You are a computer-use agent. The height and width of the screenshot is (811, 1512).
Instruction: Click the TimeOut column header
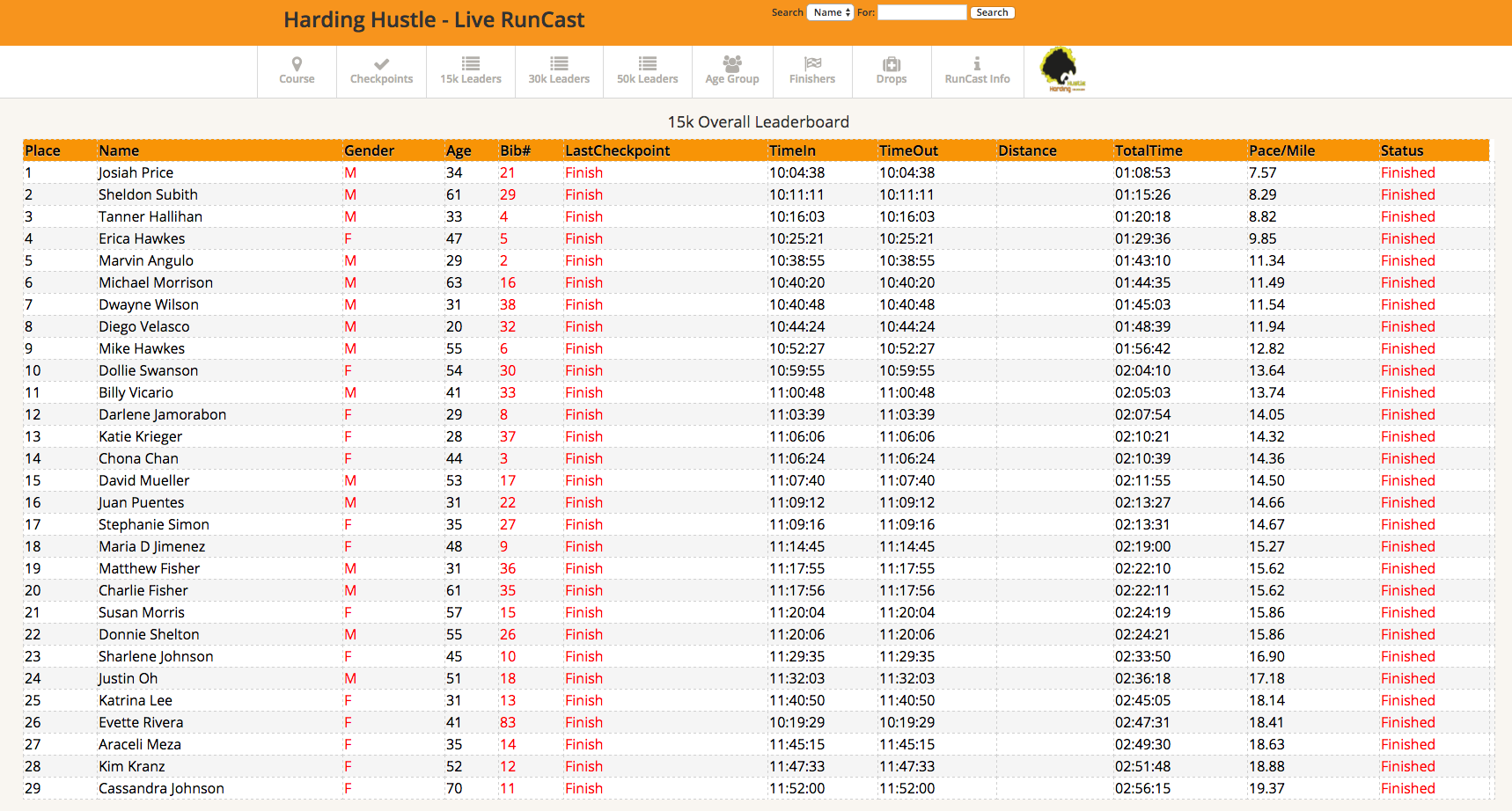908,150
